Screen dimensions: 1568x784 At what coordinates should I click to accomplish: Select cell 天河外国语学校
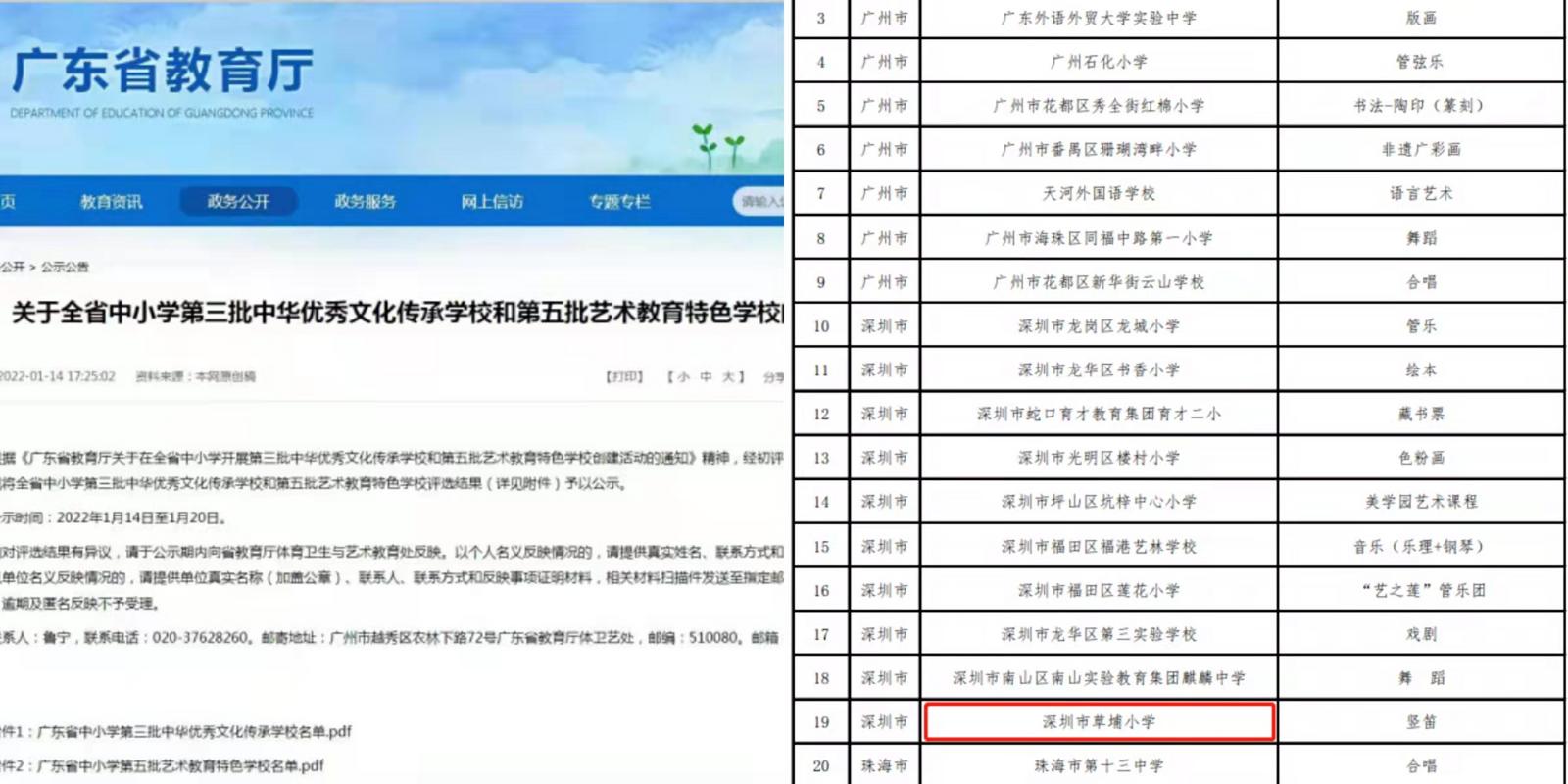pos(1099,194)
